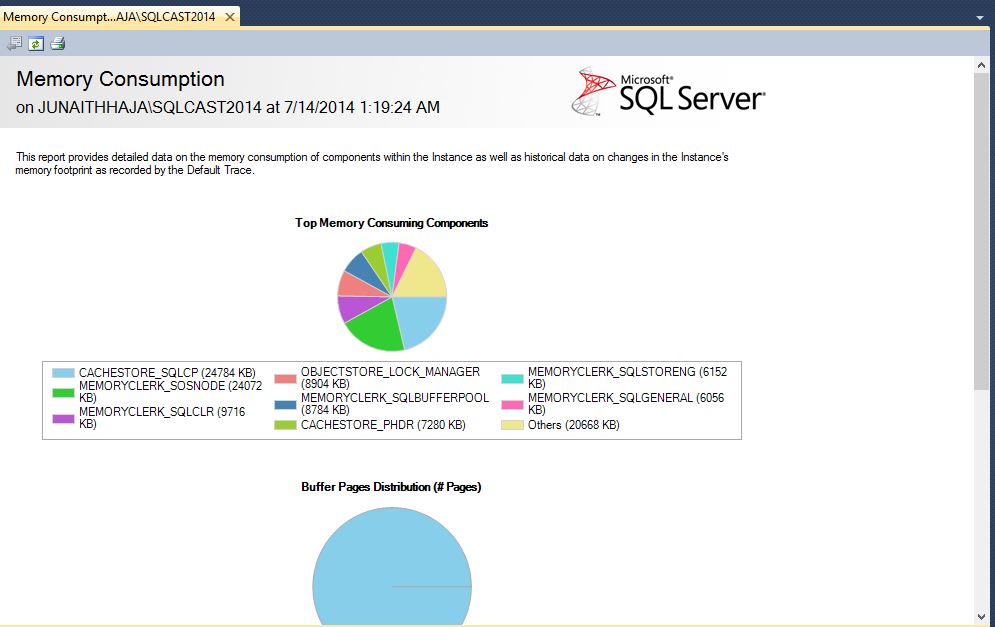Click the Top Memory Consuming Components heading
This screenshot has height=627, width=995.
392,223
